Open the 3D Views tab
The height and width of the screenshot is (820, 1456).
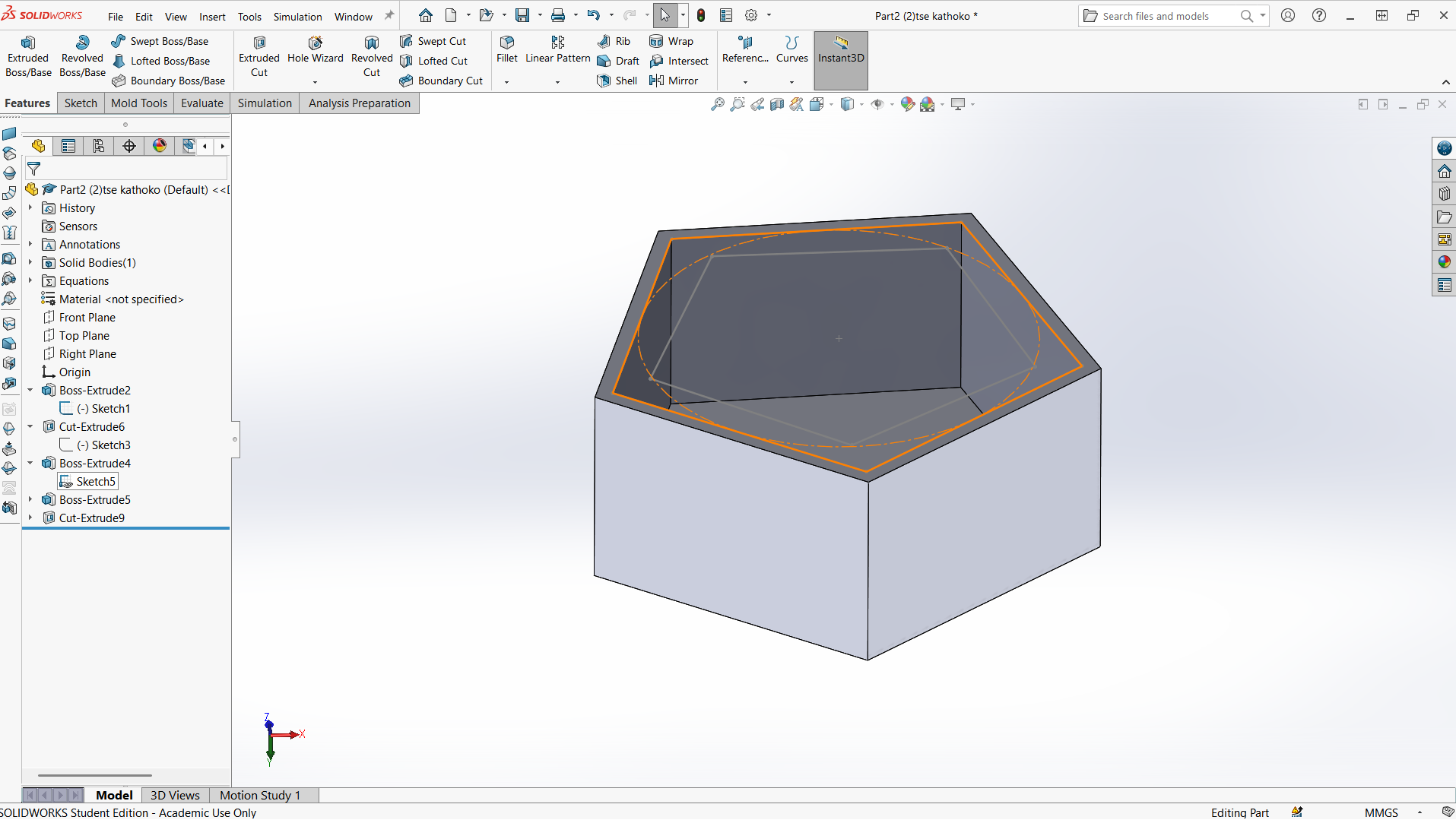pos(175,795)
